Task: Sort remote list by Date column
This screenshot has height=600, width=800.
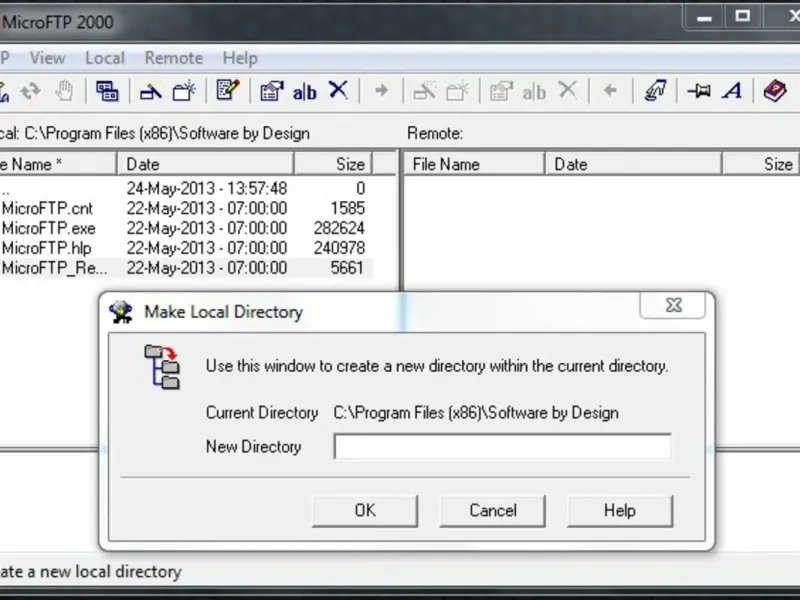Action: (634, 164)
